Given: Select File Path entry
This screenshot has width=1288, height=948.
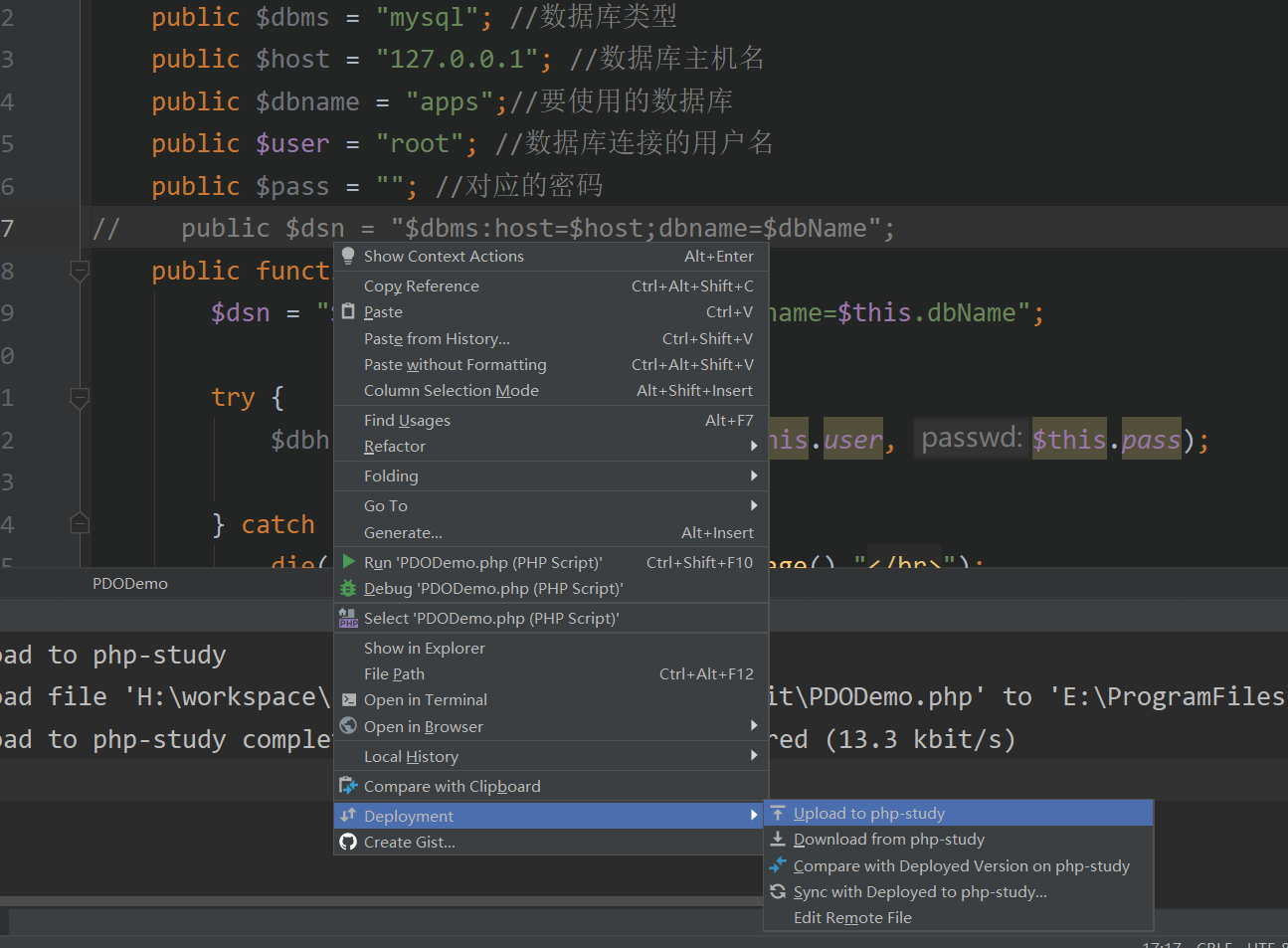Looking at the screenshot, I should (x=551, y=673).
